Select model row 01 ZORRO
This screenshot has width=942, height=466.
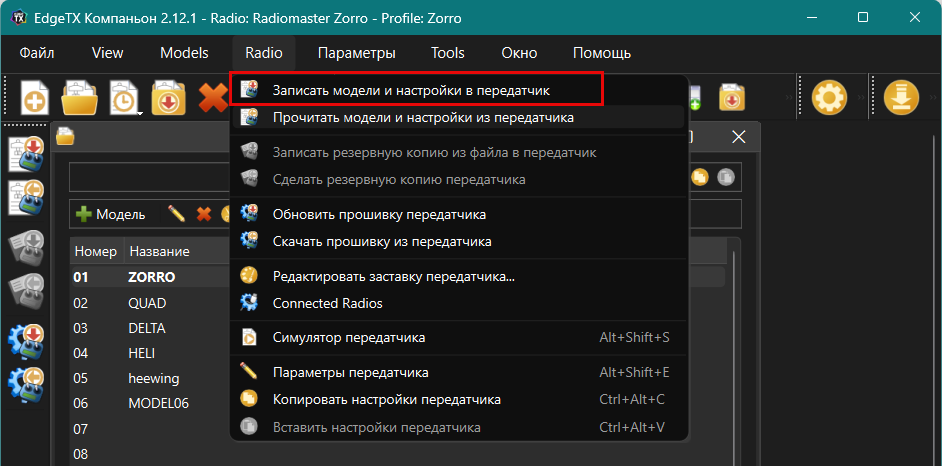[x=151, y=277]
